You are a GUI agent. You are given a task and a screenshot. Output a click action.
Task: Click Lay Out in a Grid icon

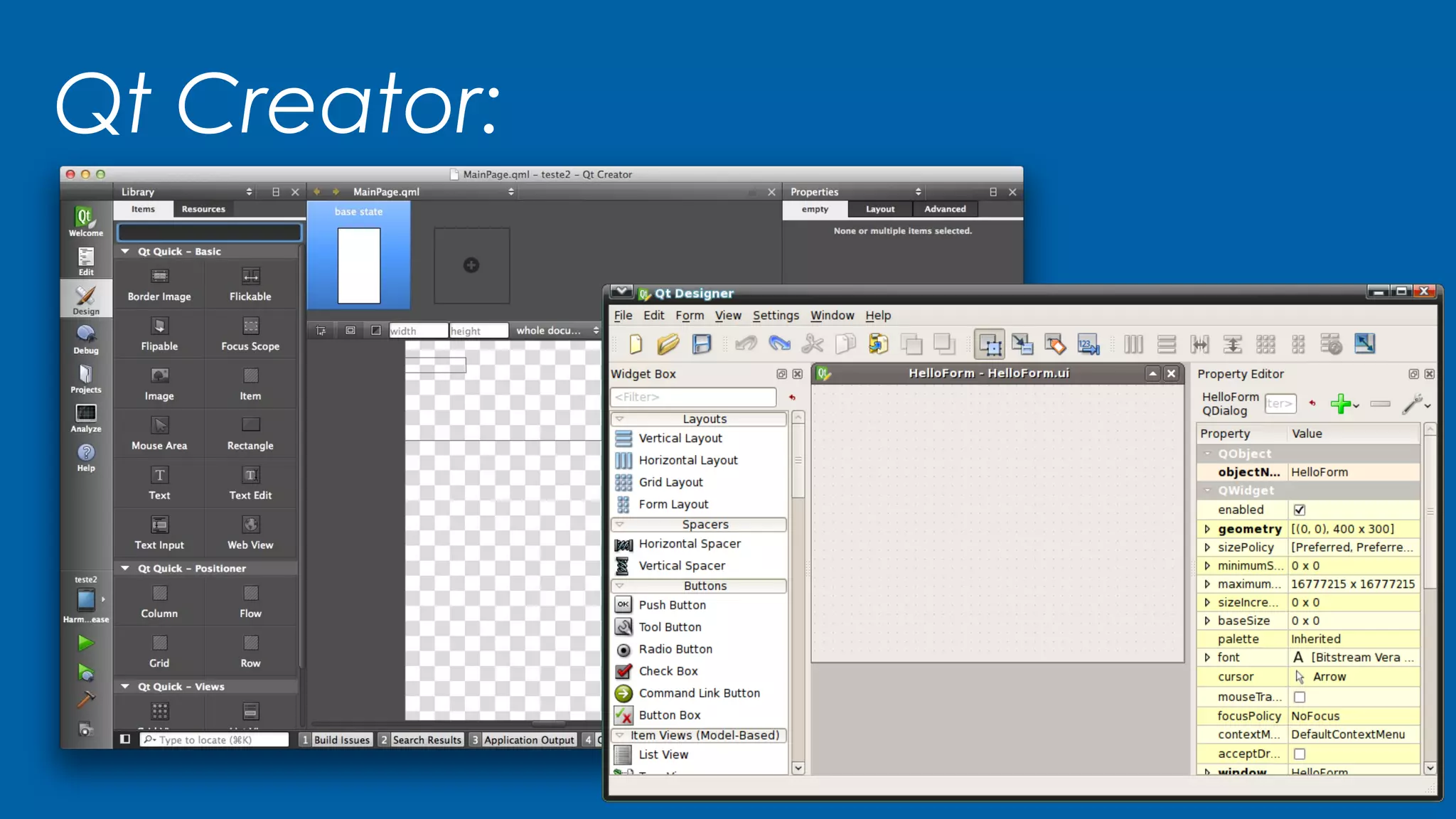click(1265, 345)
